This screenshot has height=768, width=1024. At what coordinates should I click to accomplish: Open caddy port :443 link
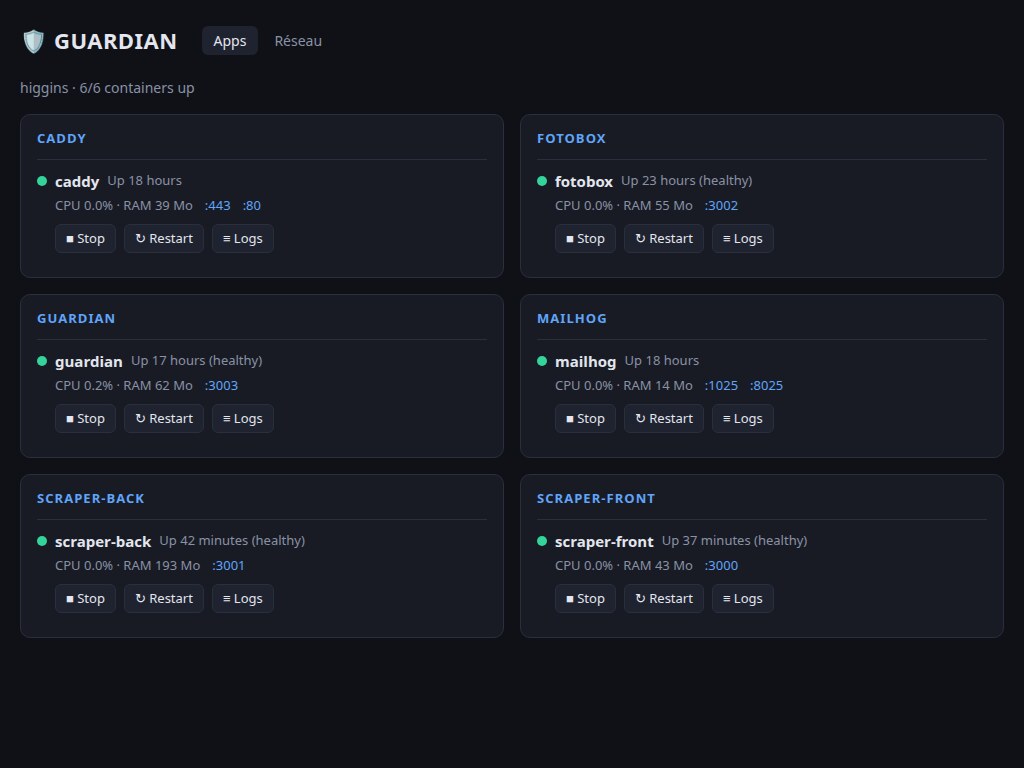[217, 205]
